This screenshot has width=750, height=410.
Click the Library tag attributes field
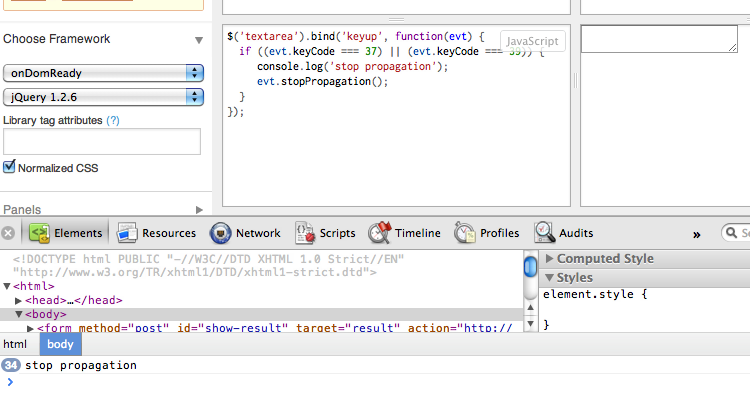[x=102, y=141]
